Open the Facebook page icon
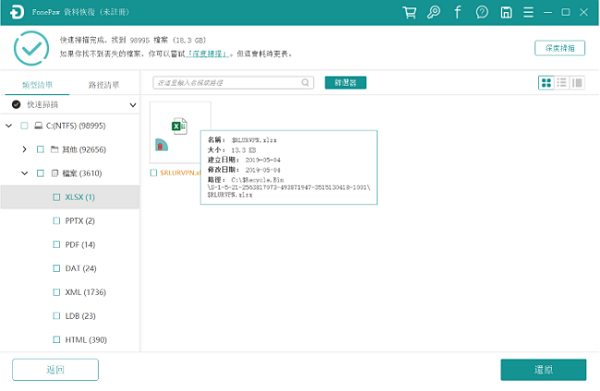This screenshot has width=600, height=391. click(x=458, y=12)
